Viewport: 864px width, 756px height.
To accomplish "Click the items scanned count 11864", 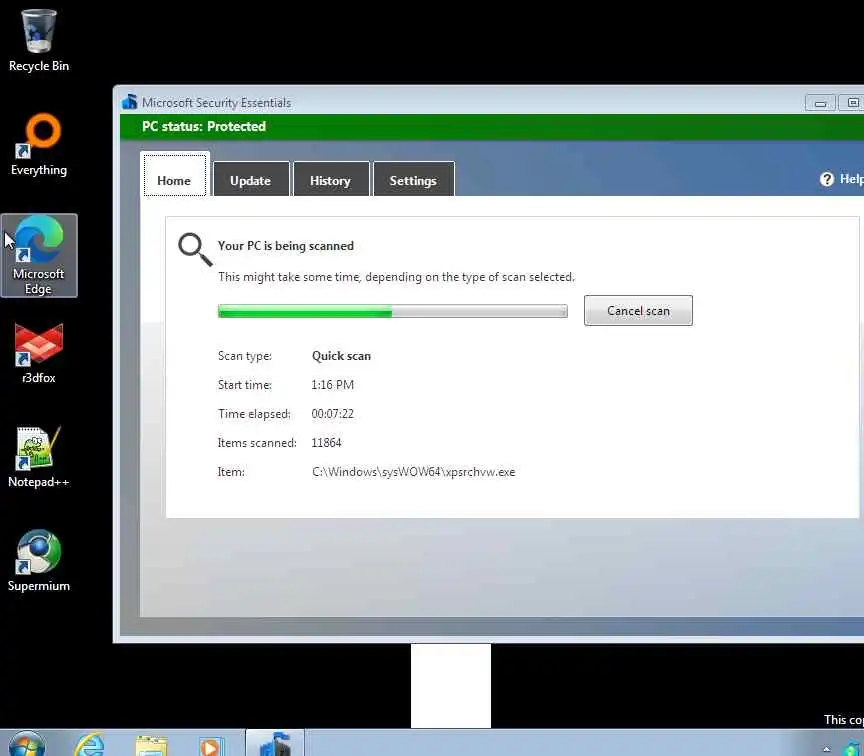I will tap(326, 442).
